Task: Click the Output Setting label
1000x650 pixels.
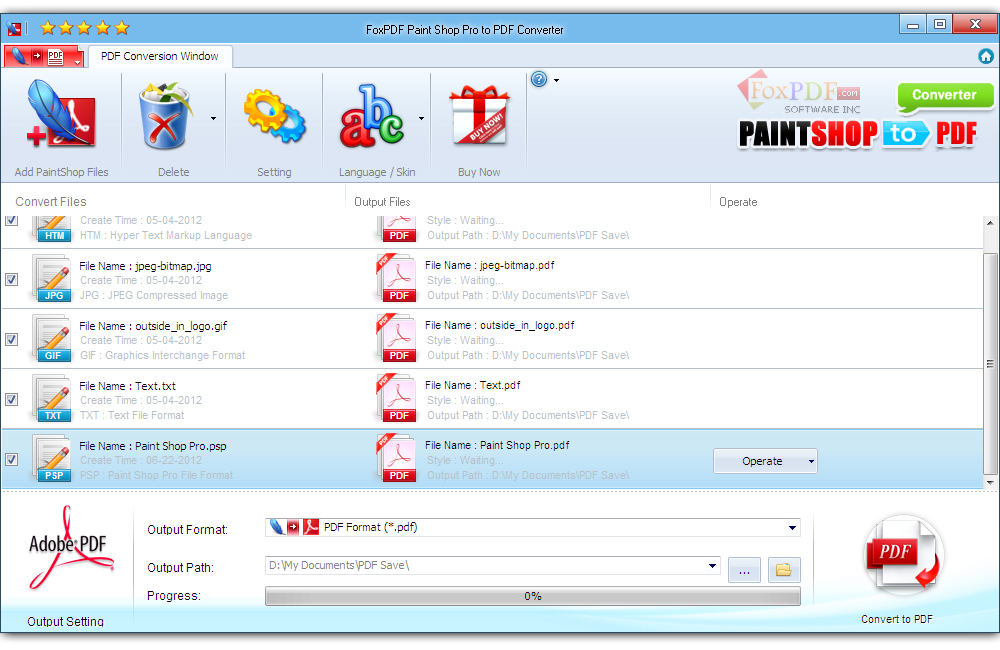Action: pos(65,621)
